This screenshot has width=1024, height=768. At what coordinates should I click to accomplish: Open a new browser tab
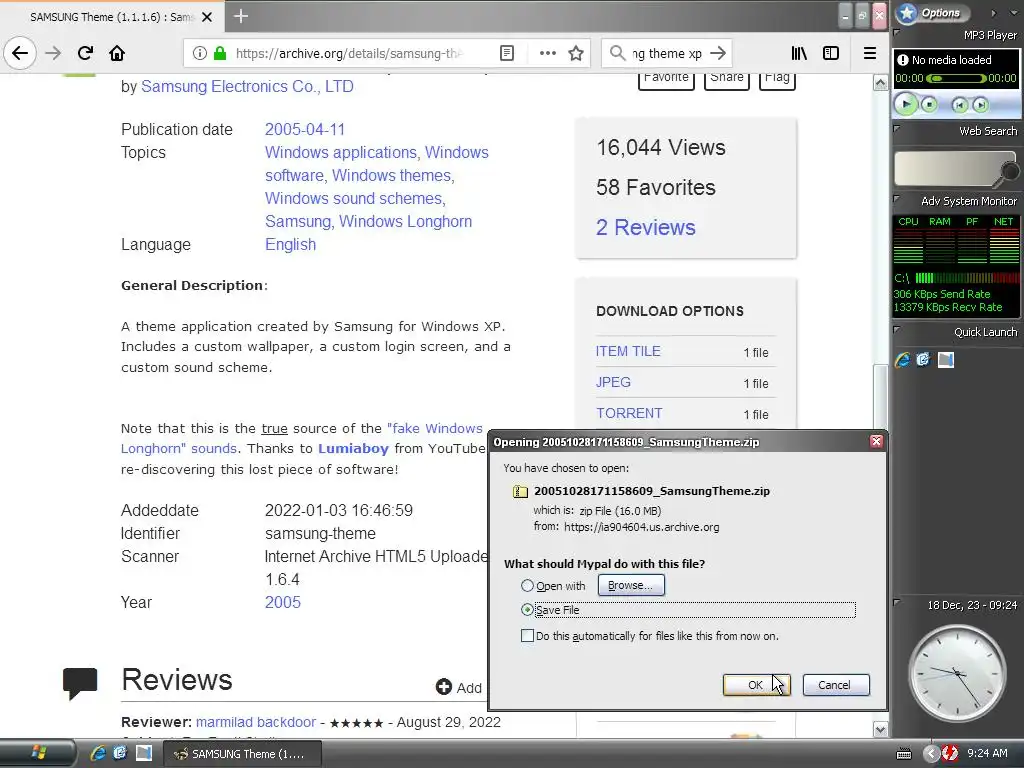tap(240, 16)
